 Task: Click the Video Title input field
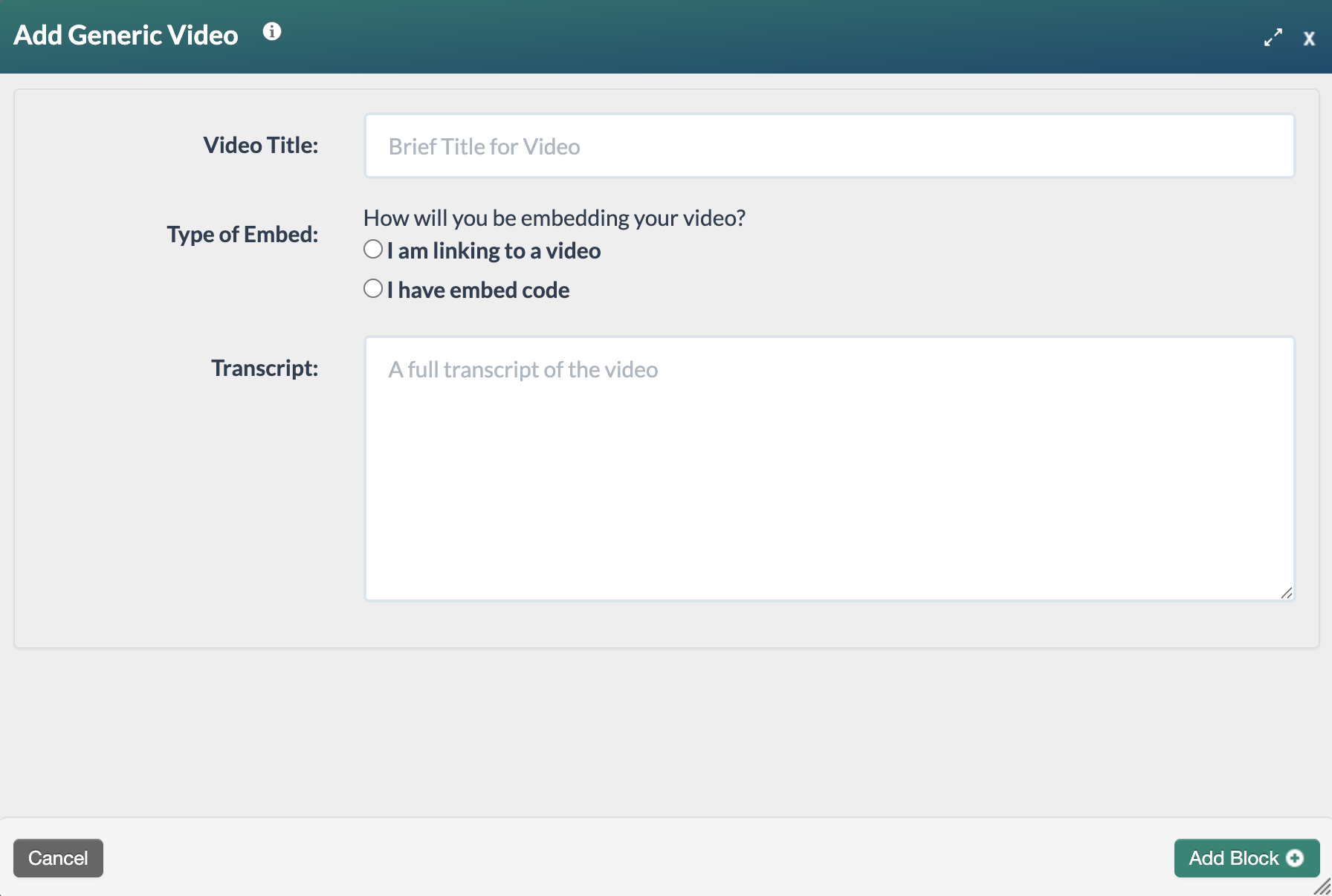point(829,146)
